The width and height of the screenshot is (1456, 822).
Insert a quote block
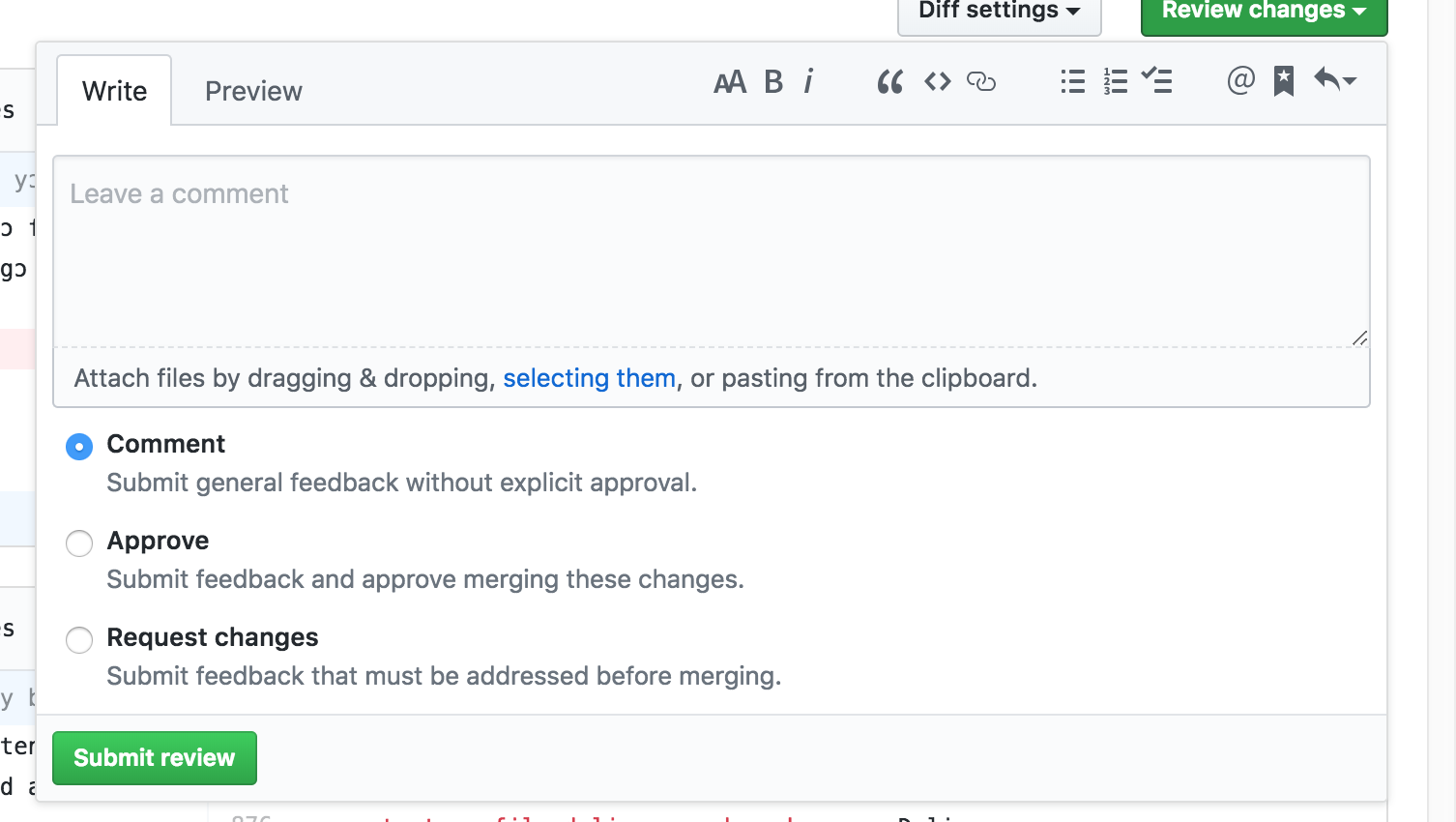(x=890, y=82)
